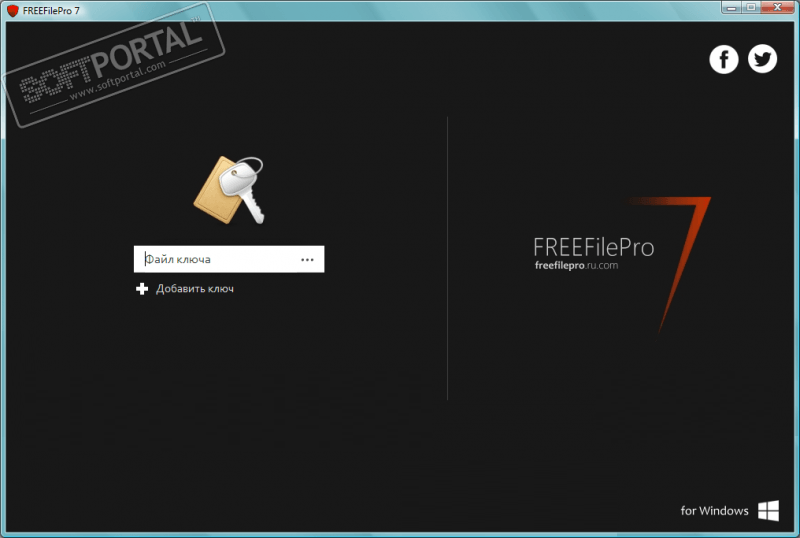Click the key and tag image
Screen dimensions: 800x538
tap(229, 190)
